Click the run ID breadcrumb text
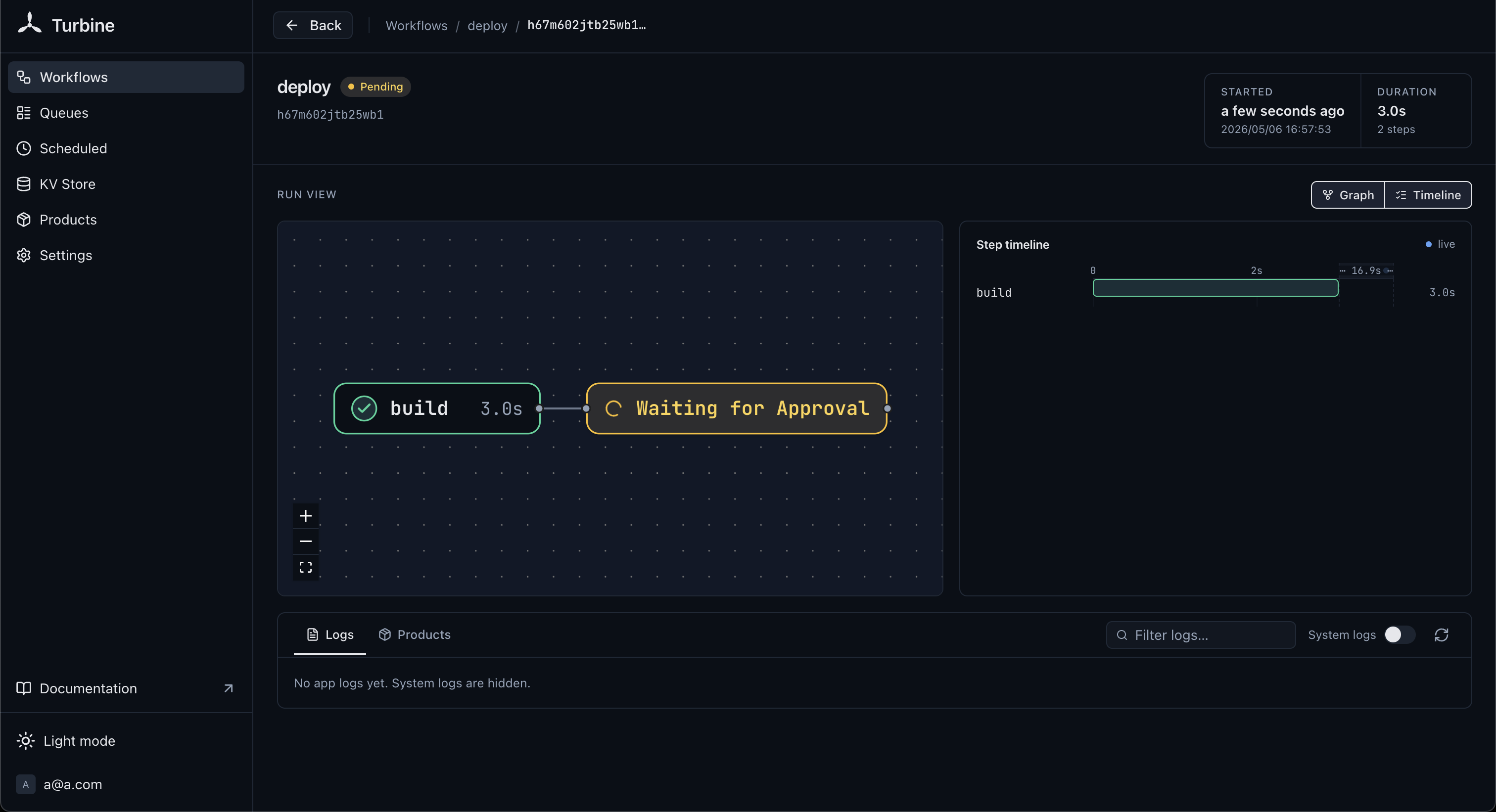The width and height of the screenshot is (1496, 812). click(587, 25)
